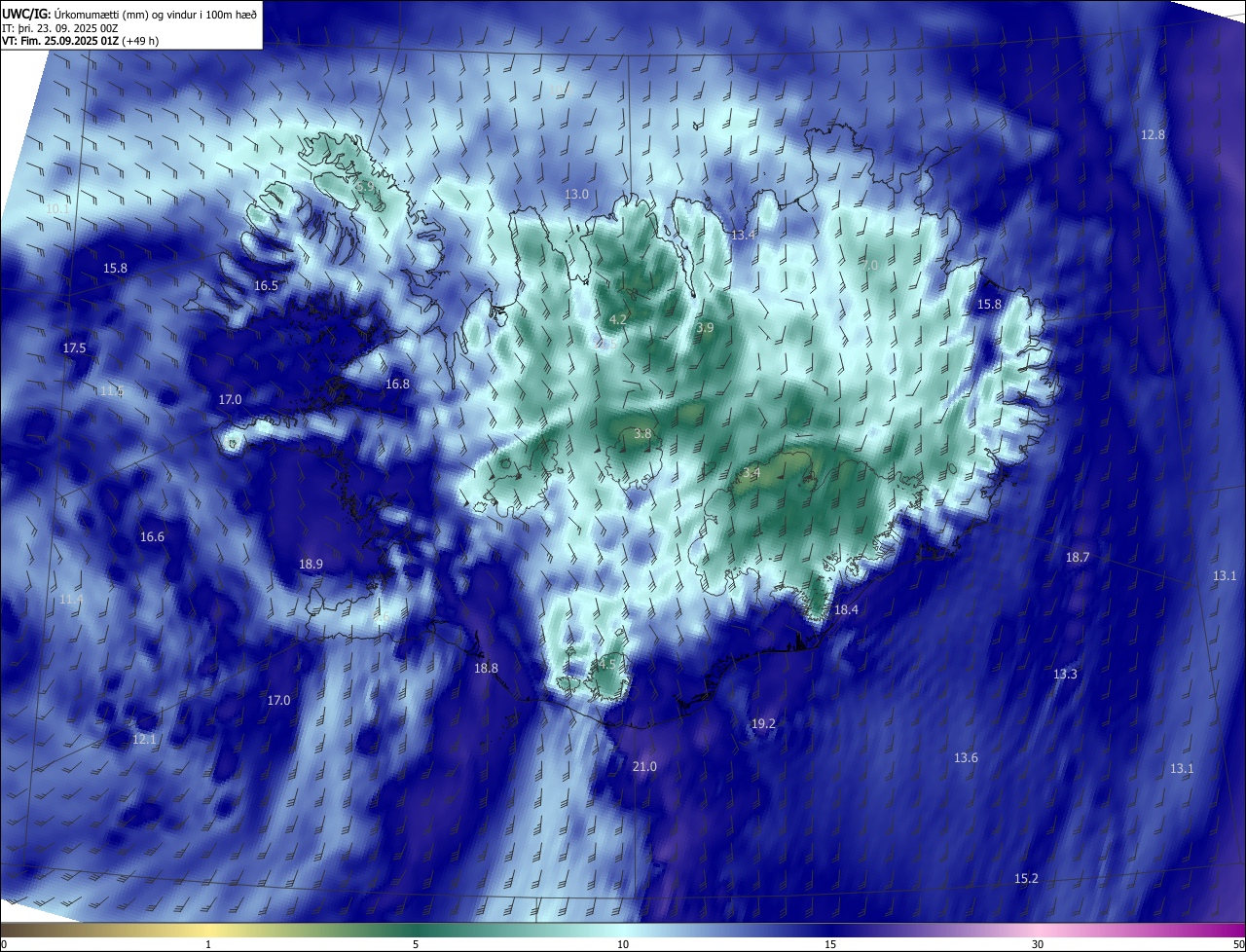
Task: Click the 0 tick on the color scale
Action: click(x=3, y=944)
